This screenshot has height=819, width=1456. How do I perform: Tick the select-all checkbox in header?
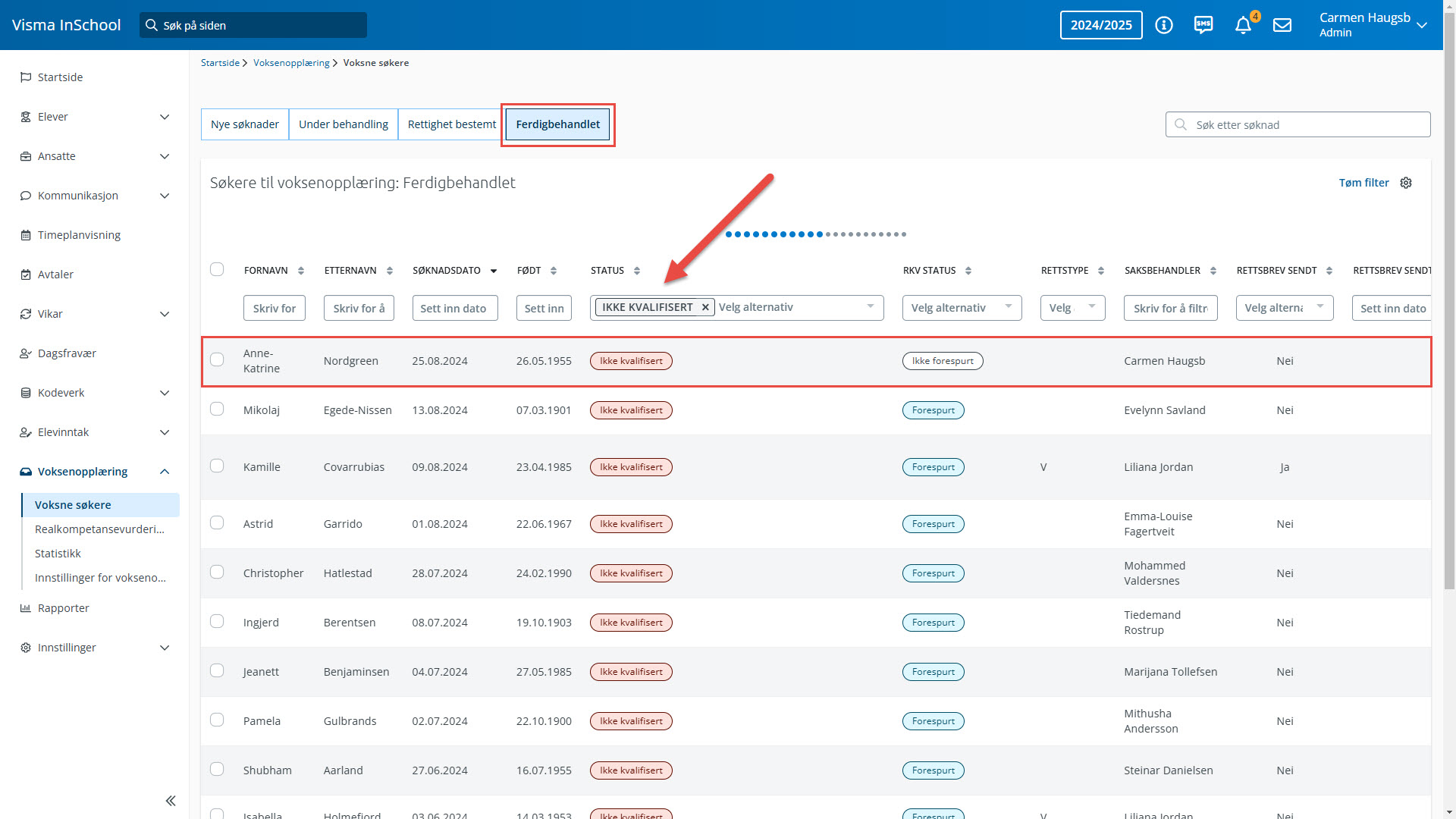[x=217, y=269]
